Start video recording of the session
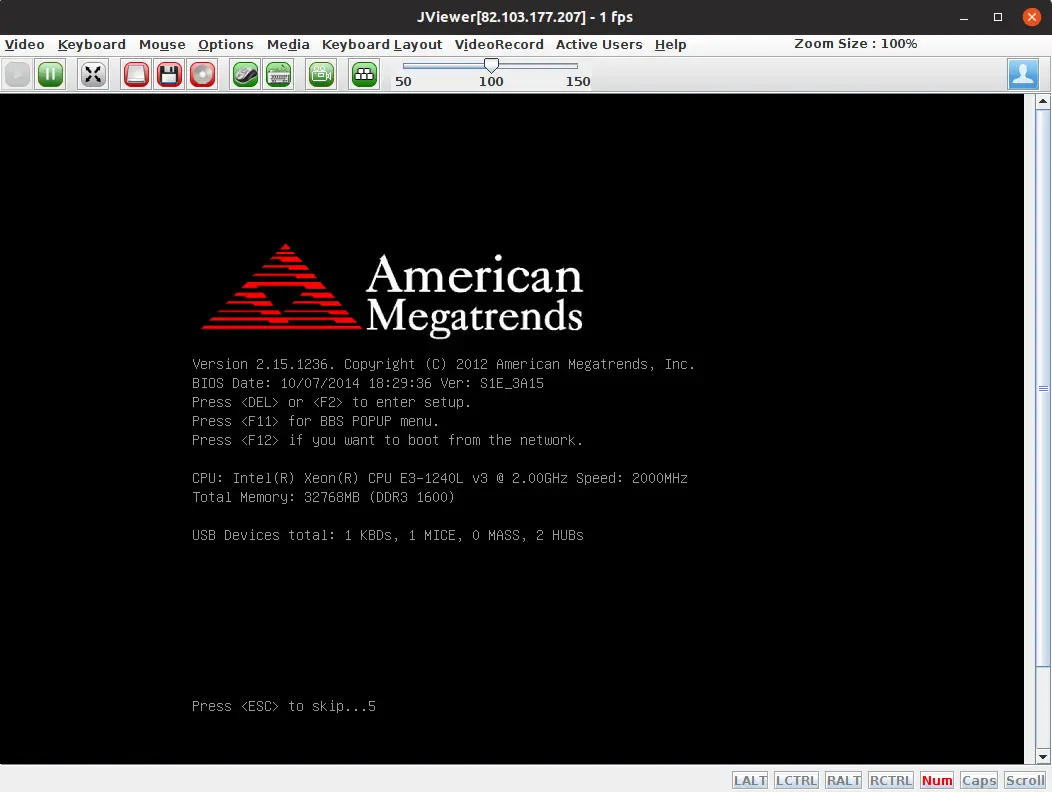The image size is (1052, 792). [x=320, y=74]
